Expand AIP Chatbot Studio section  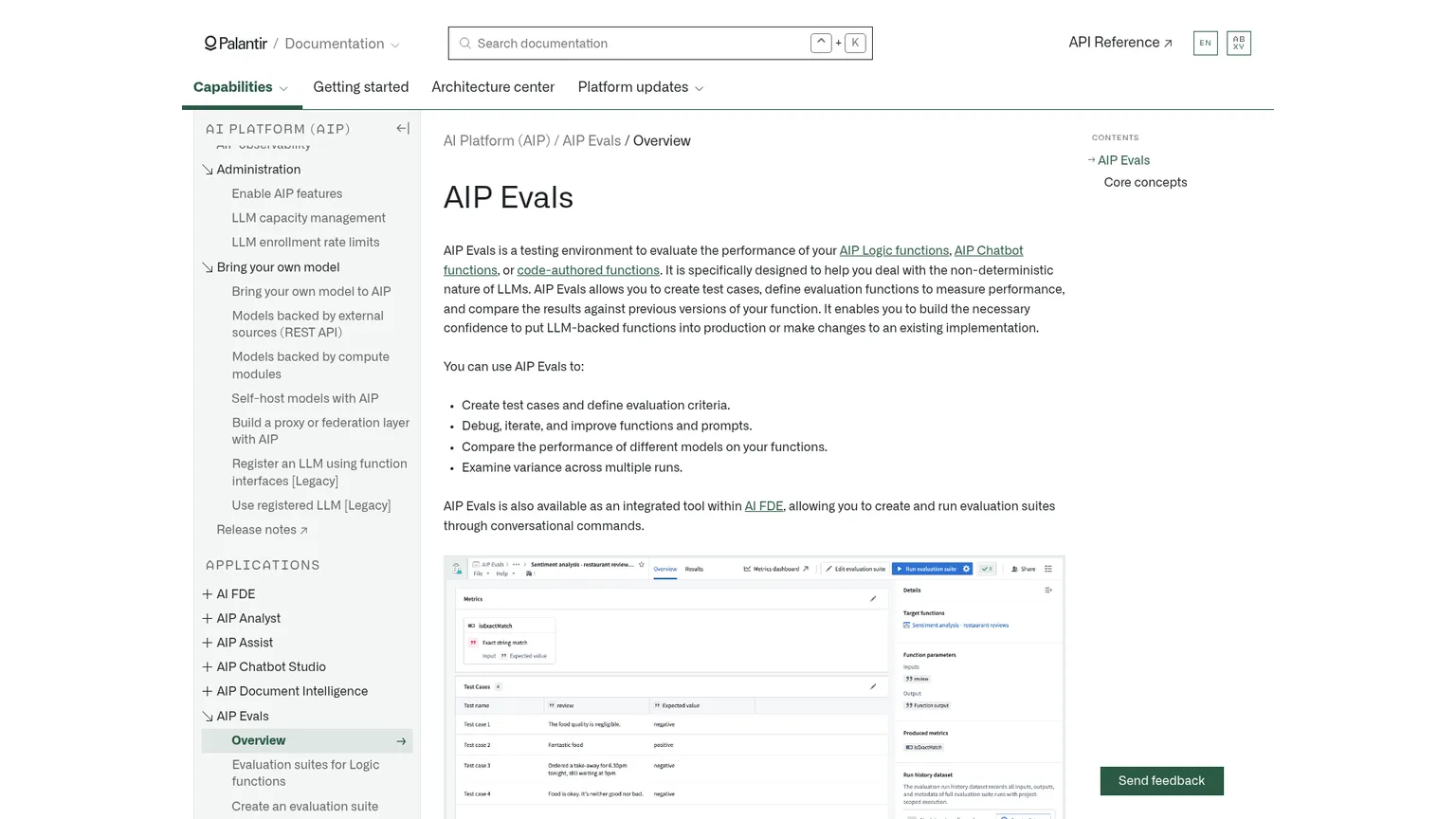coord(208,667)
